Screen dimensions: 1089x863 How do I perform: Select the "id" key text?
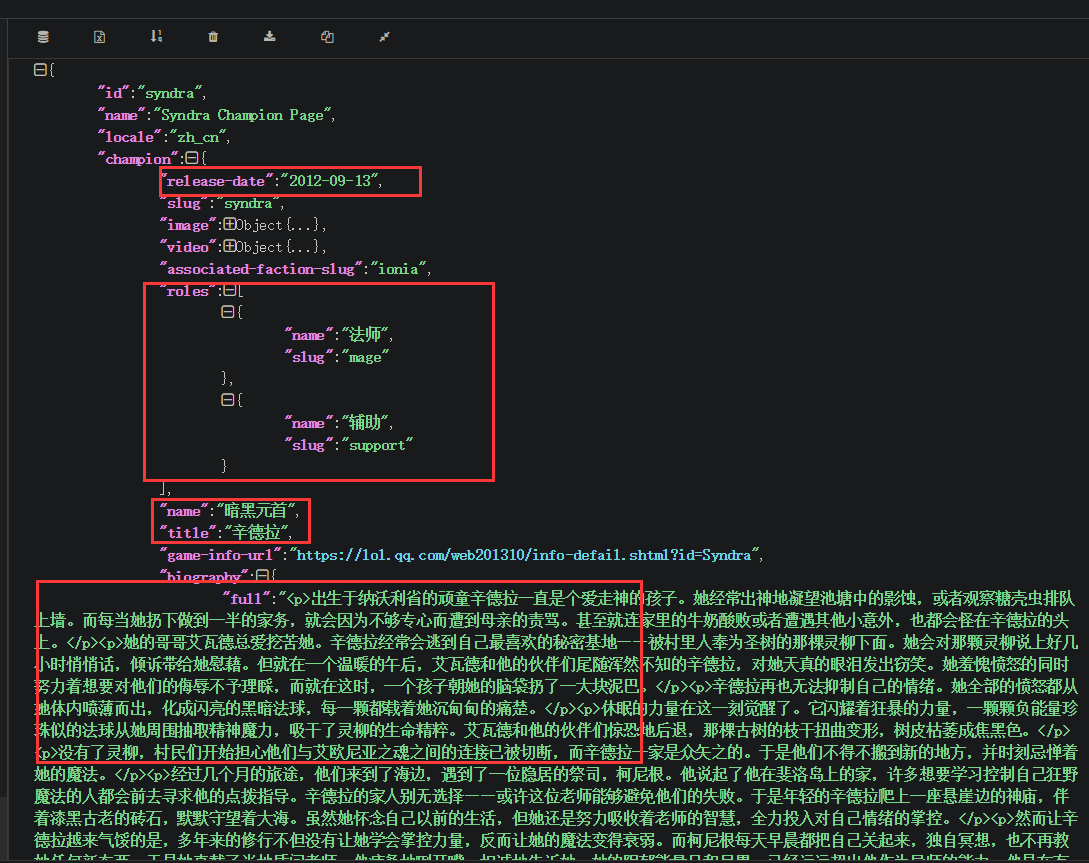[x=113, y=93]
